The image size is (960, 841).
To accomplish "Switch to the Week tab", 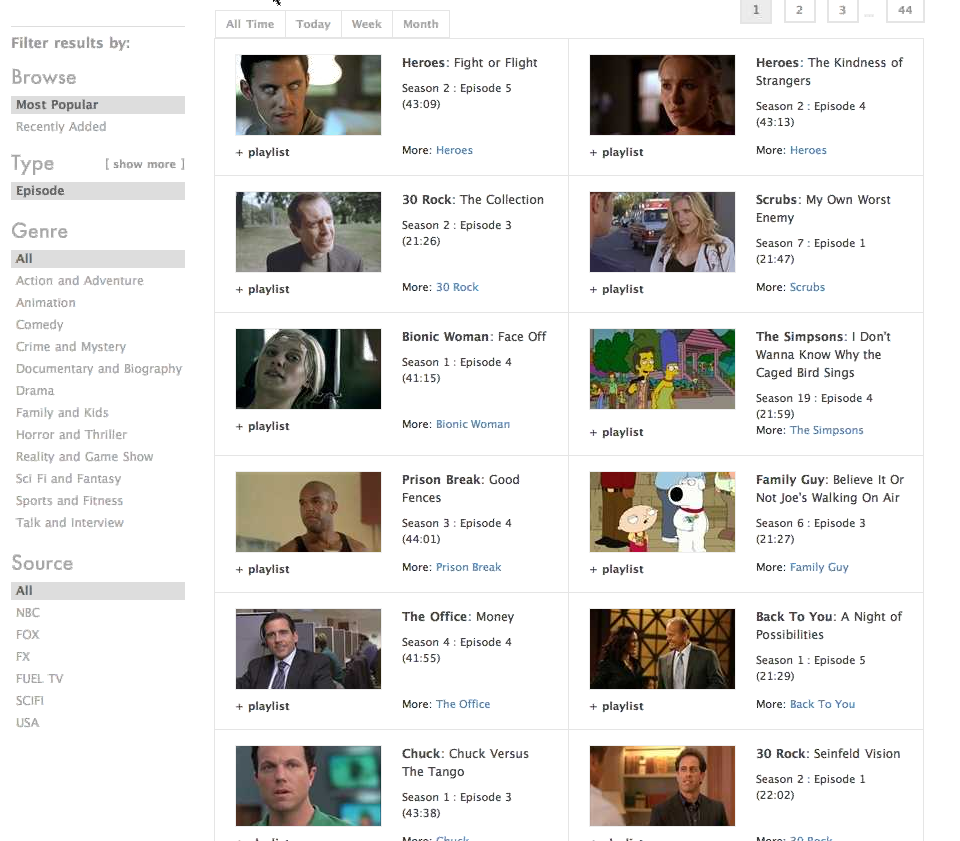I will point(366,24).
